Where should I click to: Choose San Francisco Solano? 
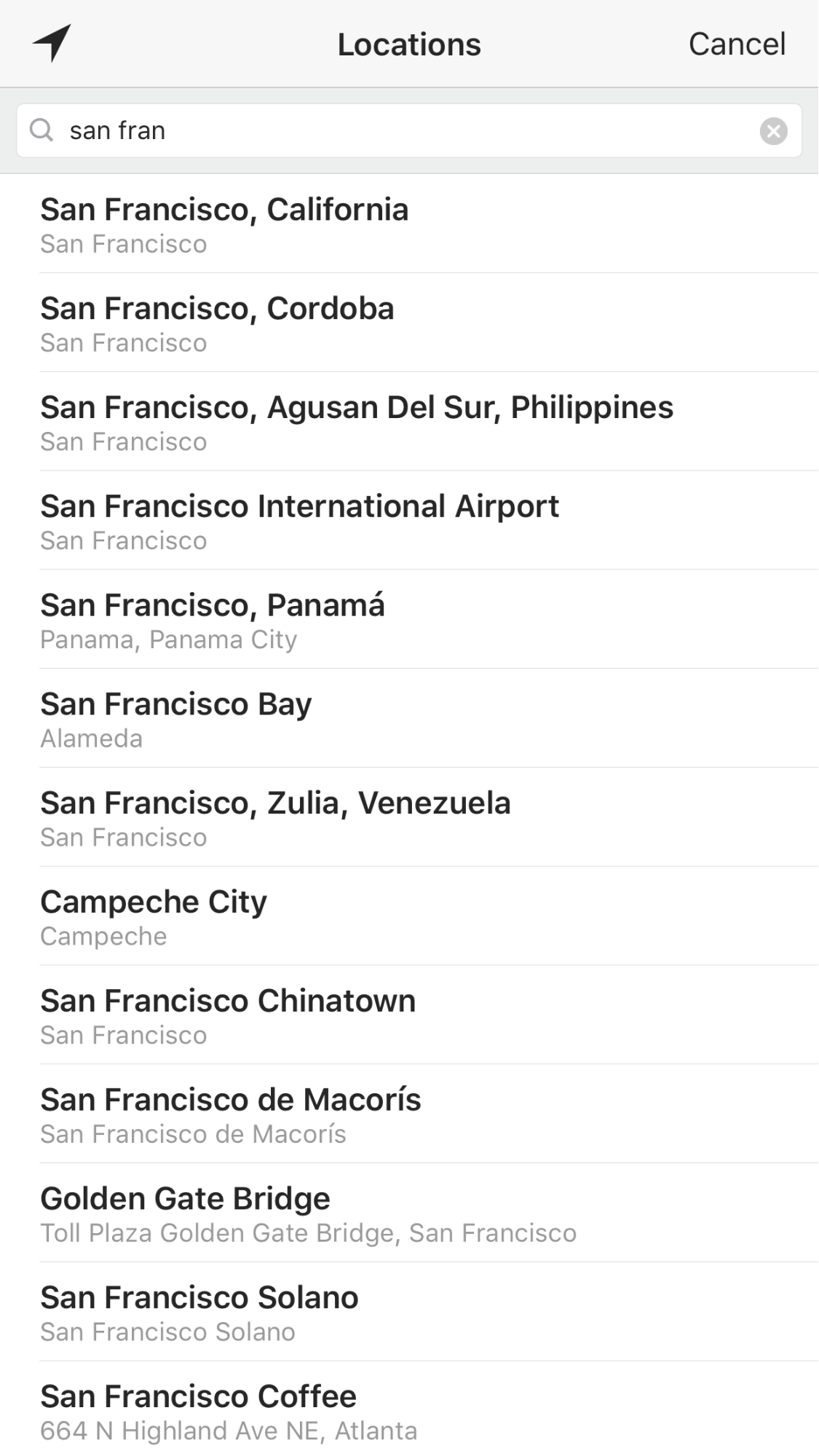[x=199, y=1313]
